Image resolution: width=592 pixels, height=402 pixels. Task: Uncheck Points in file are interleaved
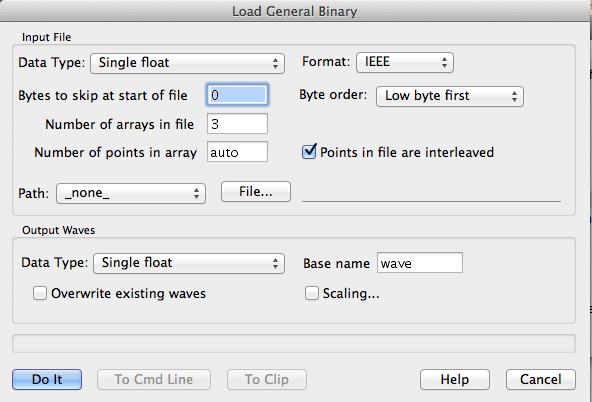309,152
